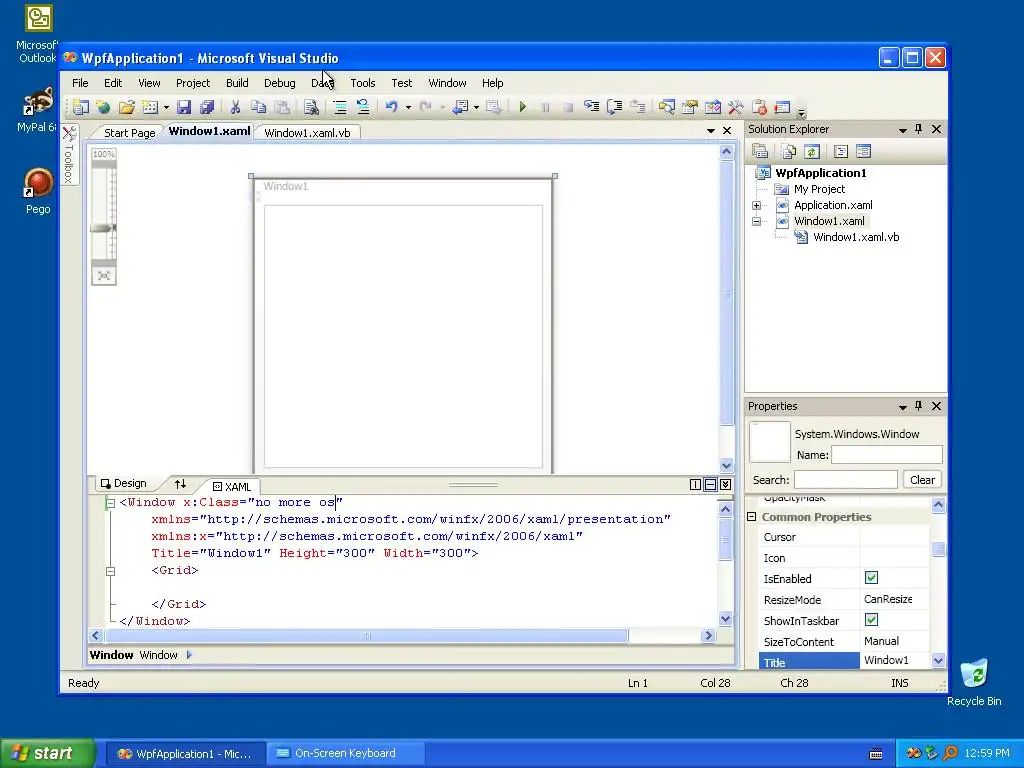Click the designer zoom slider handle

(x=103, y=228)
